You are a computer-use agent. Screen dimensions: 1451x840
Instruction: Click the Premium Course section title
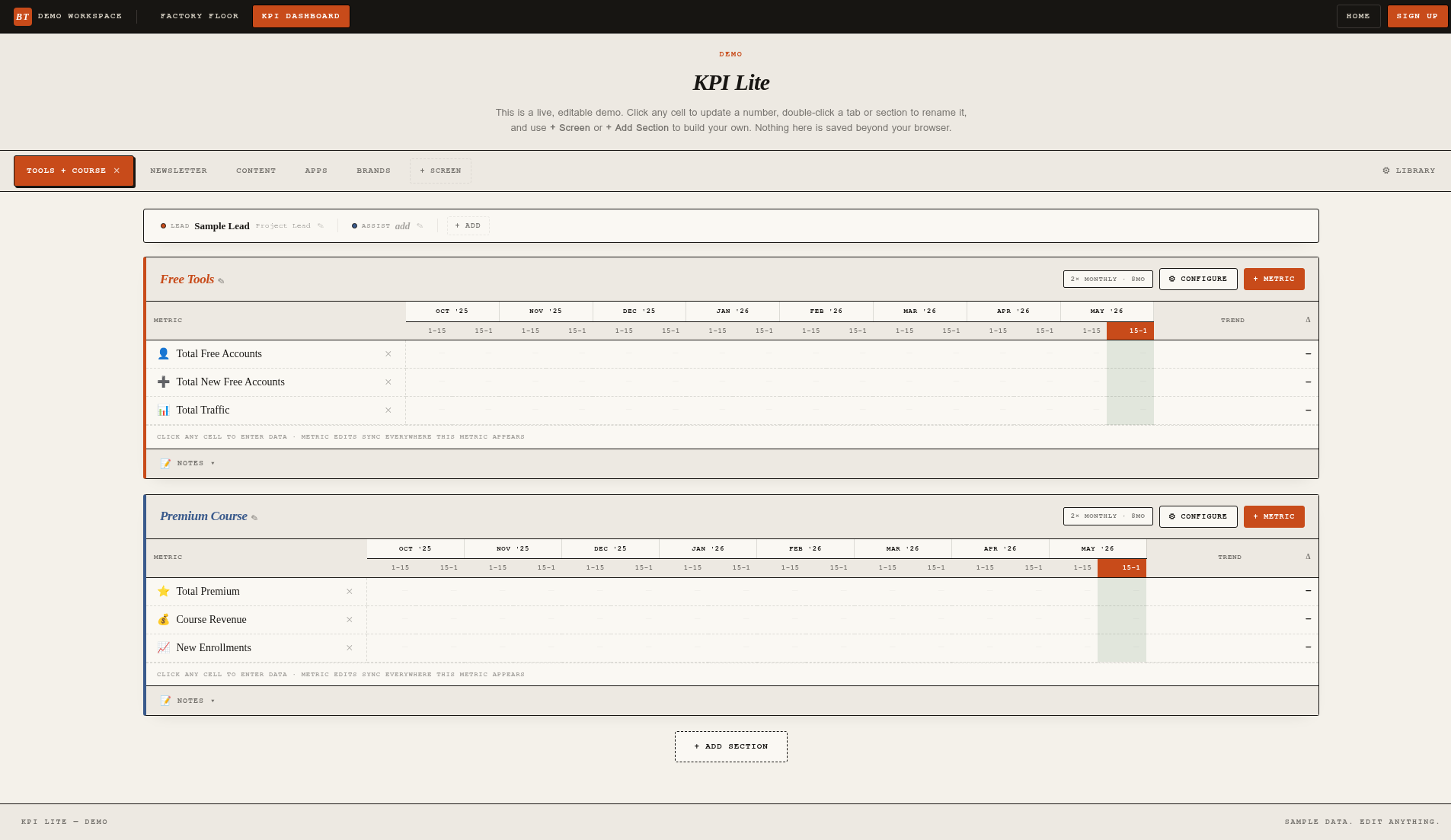(203, 516)
